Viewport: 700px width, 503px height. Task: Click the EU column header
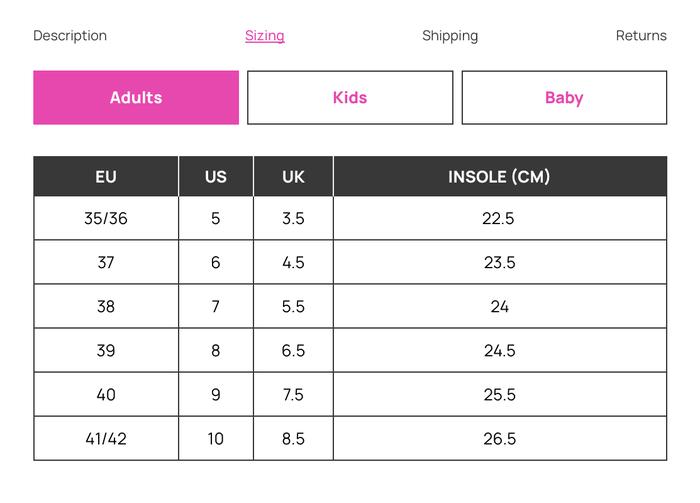click(x=106, y=177)
